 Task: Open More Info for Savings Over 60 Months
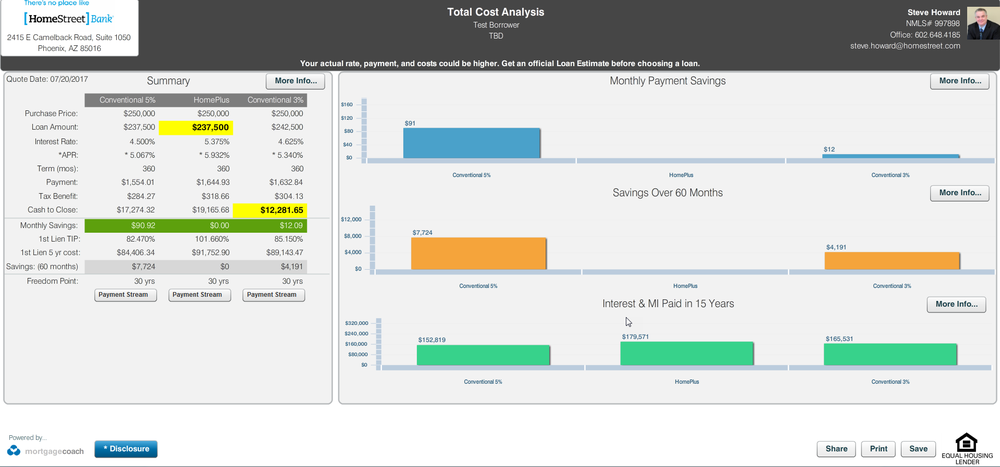[x=959, y=193]
